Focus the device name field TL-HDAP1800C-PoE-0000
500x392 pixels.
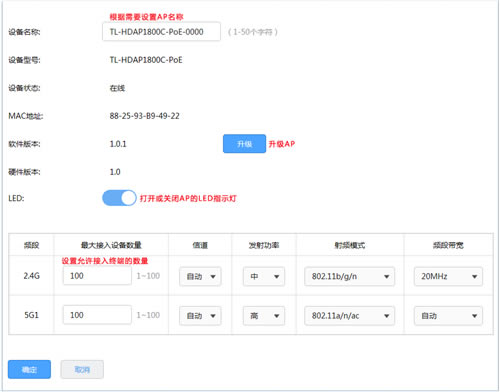161,32
